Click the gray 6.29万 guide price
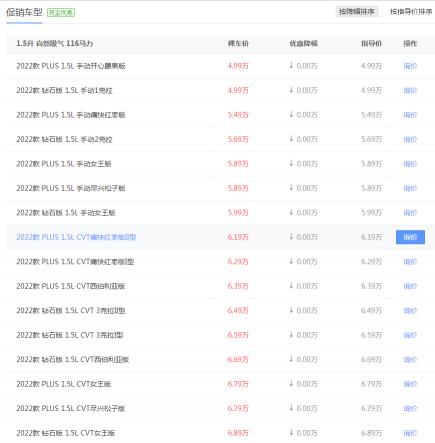The image size is (435, 443). tap(372, 262)
